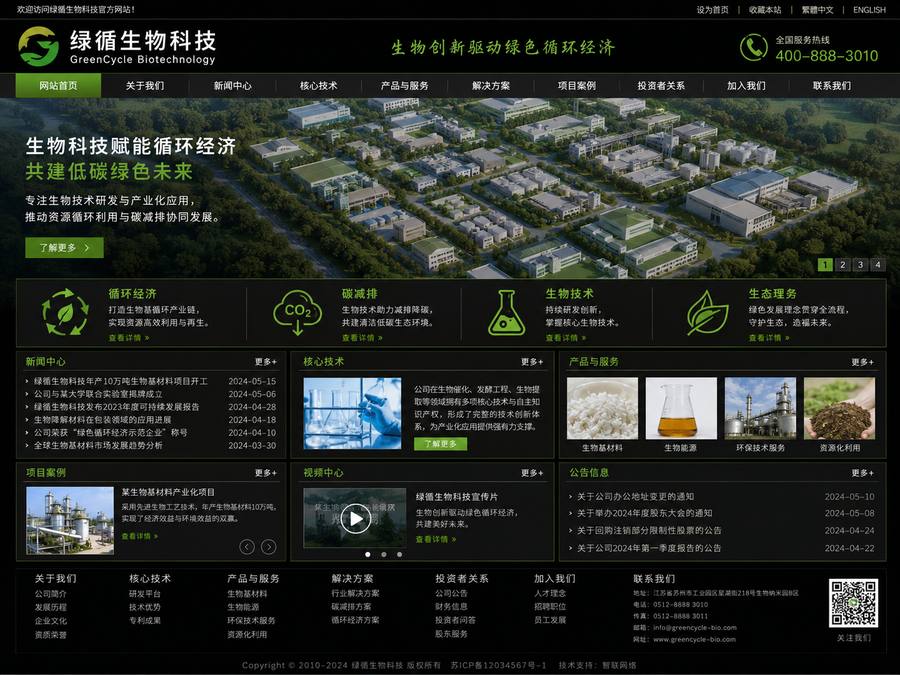Open 解决方案 navigation menu
The height and width of the screenshot is (675, 900).
click(x=491, y=86)
